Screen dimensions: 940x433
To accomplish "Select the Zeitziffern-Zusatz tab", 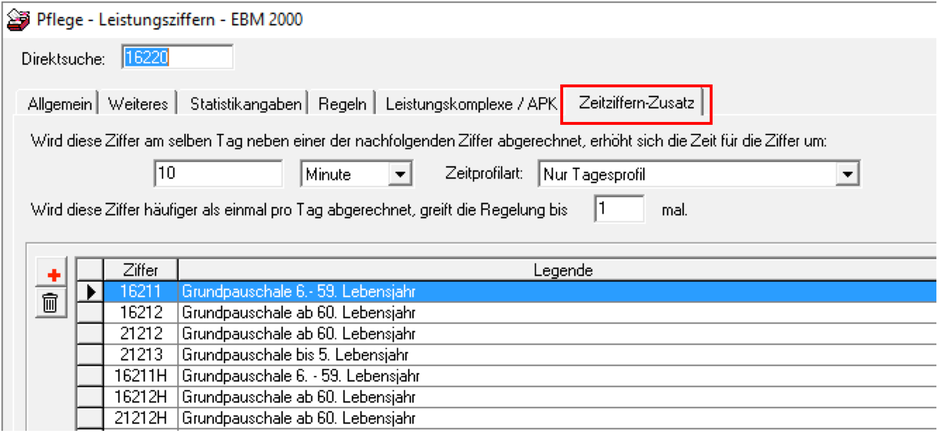I will pos(637,103).
